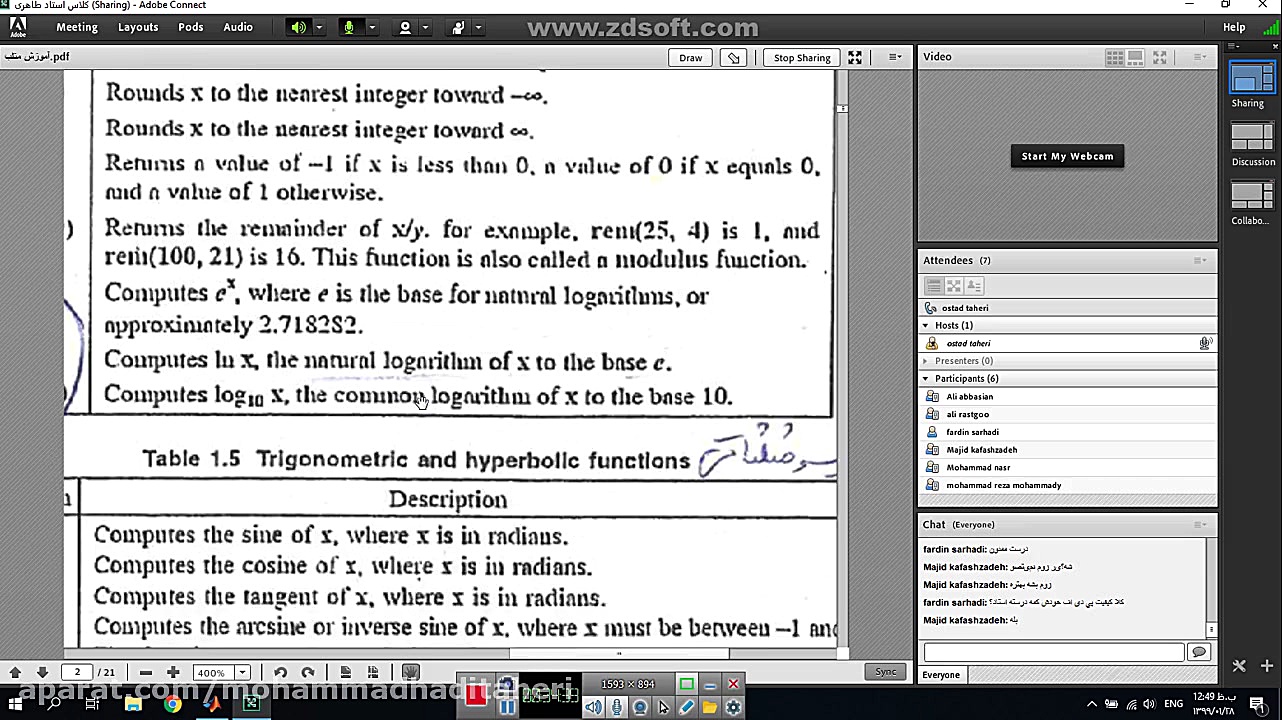This screenshot has width=1282, height=720.
Task: Rotate document counter-clockwise
Action: click(x=281, y=672)
